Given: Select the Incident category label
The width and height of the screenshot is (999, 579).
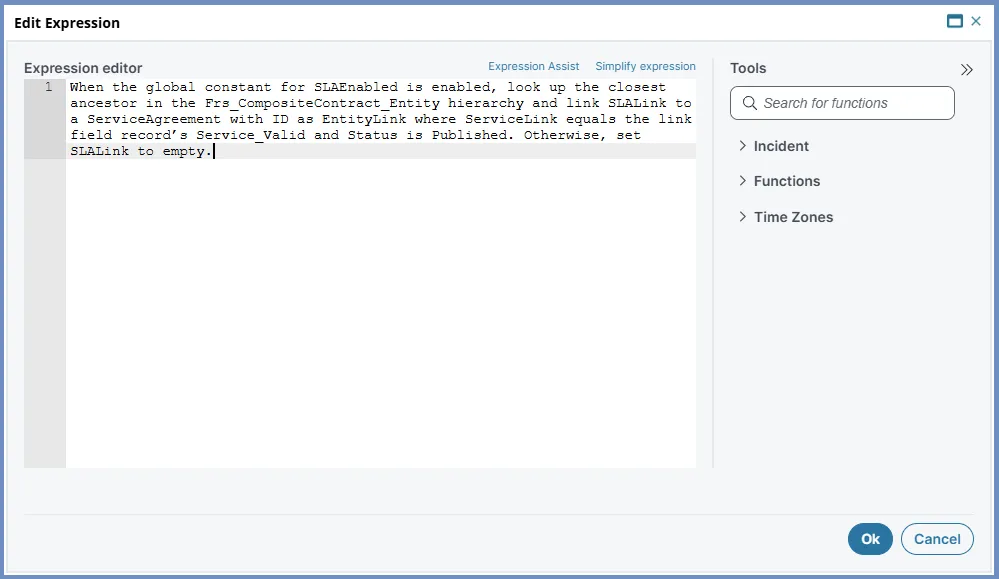Looking at the screenshot, I should click(x=781, y=146).
